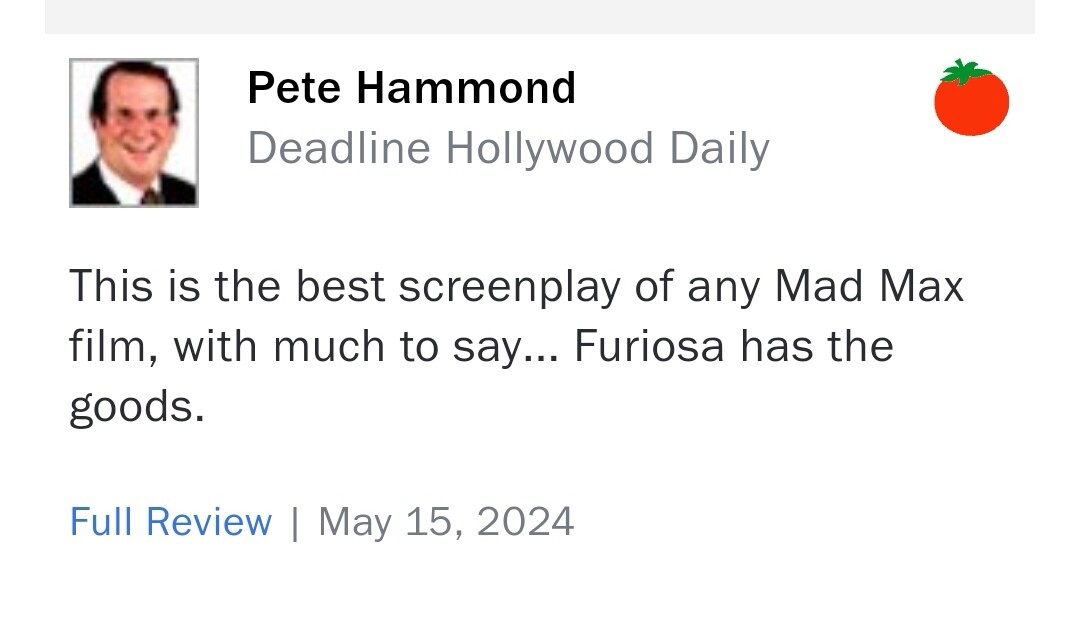Open Pete Hammond's critic profile photo

(134, 133)
